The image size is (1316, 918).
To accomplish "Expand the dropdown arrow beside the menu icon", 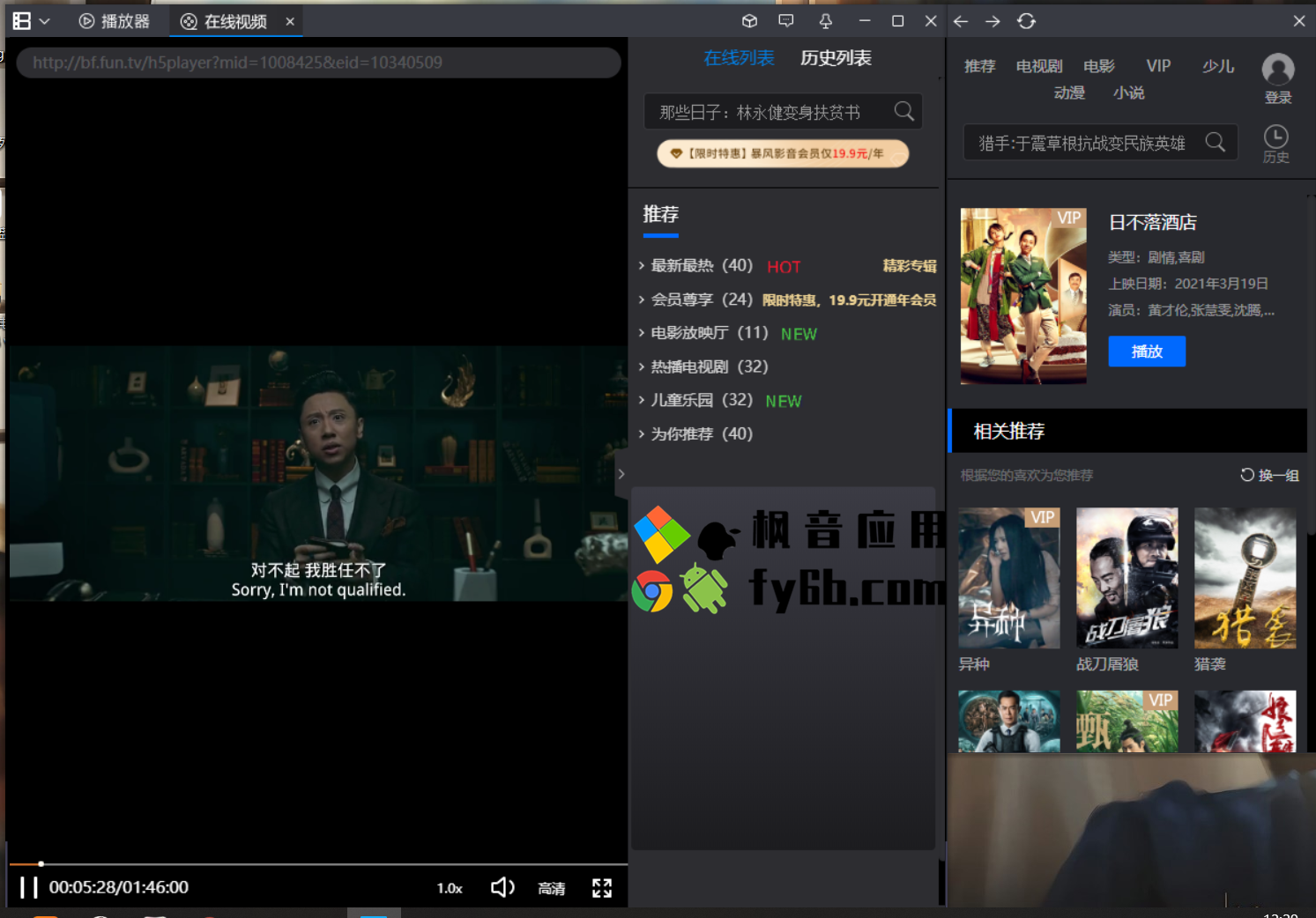I will tap(44, 21).
